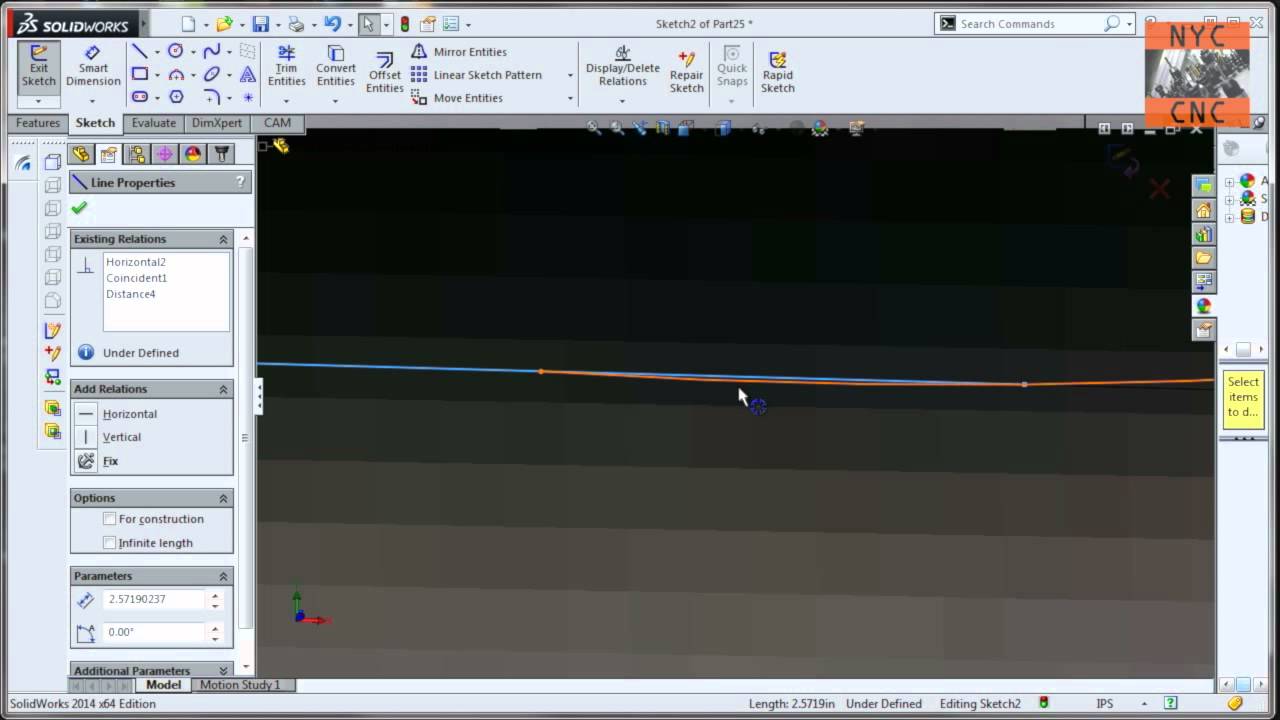Select the Polygon sketch tool

pyautogui.click(x=176, y=97)
